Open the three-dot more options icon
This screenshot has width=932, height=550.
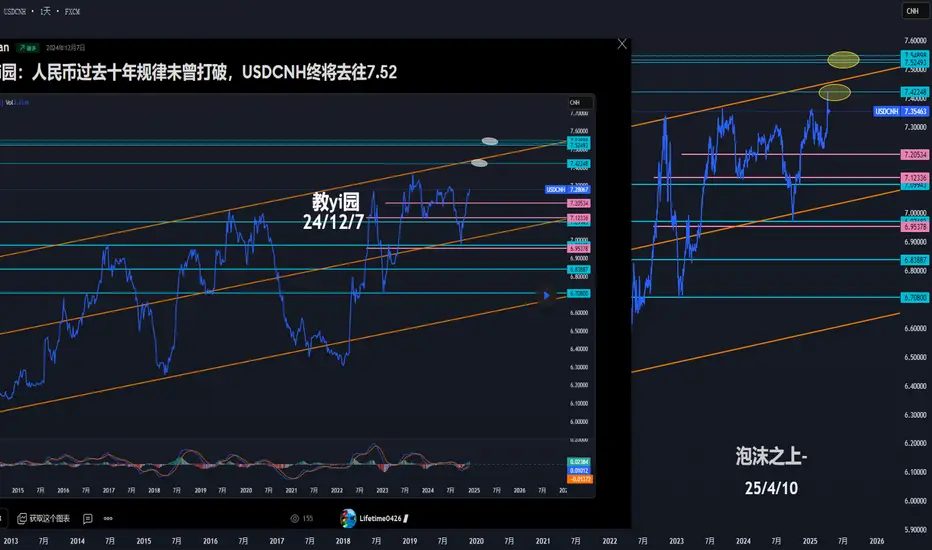click(108, 518)
